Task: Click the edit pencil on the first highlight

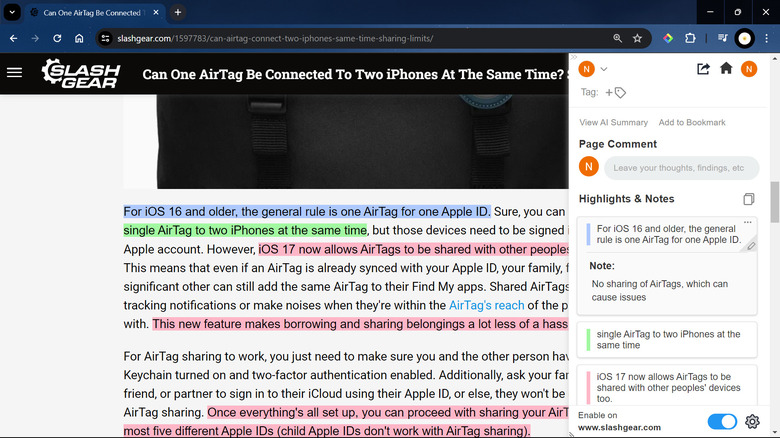Action: (x=750, y=245)
